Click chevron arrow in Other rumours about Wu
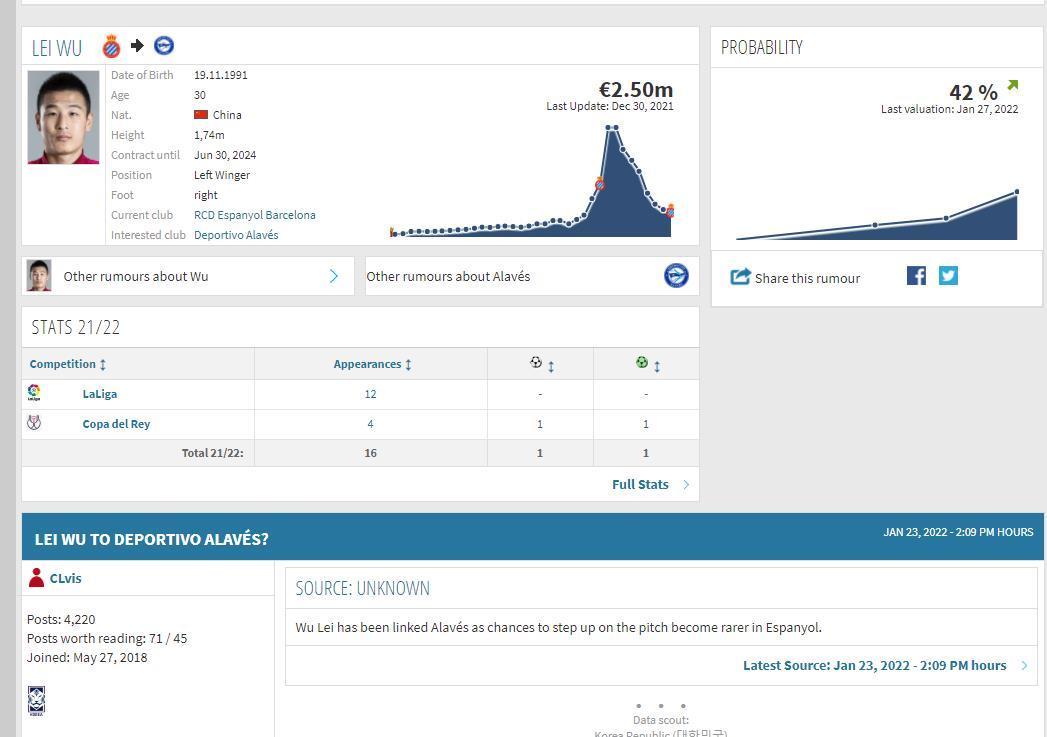 (x=334, y=276)
